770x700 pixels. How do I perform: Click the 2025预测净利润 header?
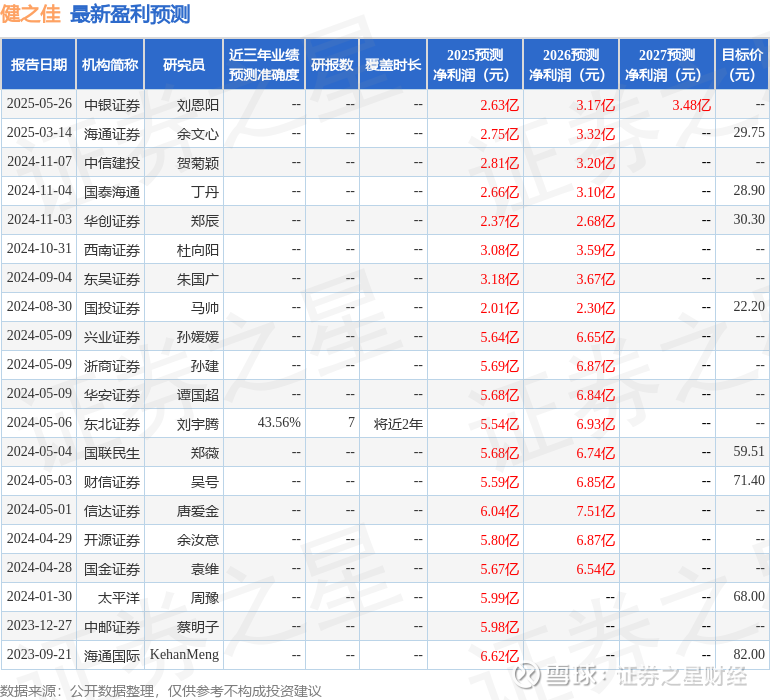tap(475, 64)
